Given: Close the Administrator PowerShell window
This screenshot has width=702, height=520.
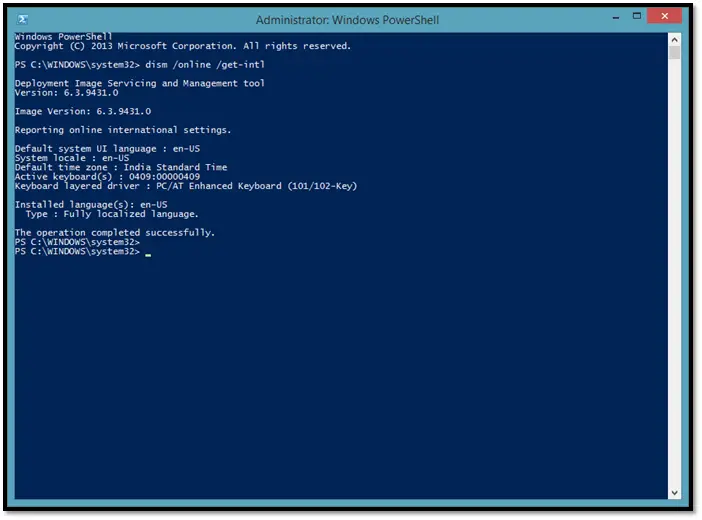Looking at the screenshot, I should pyautogui.click(x=664, y=16).
